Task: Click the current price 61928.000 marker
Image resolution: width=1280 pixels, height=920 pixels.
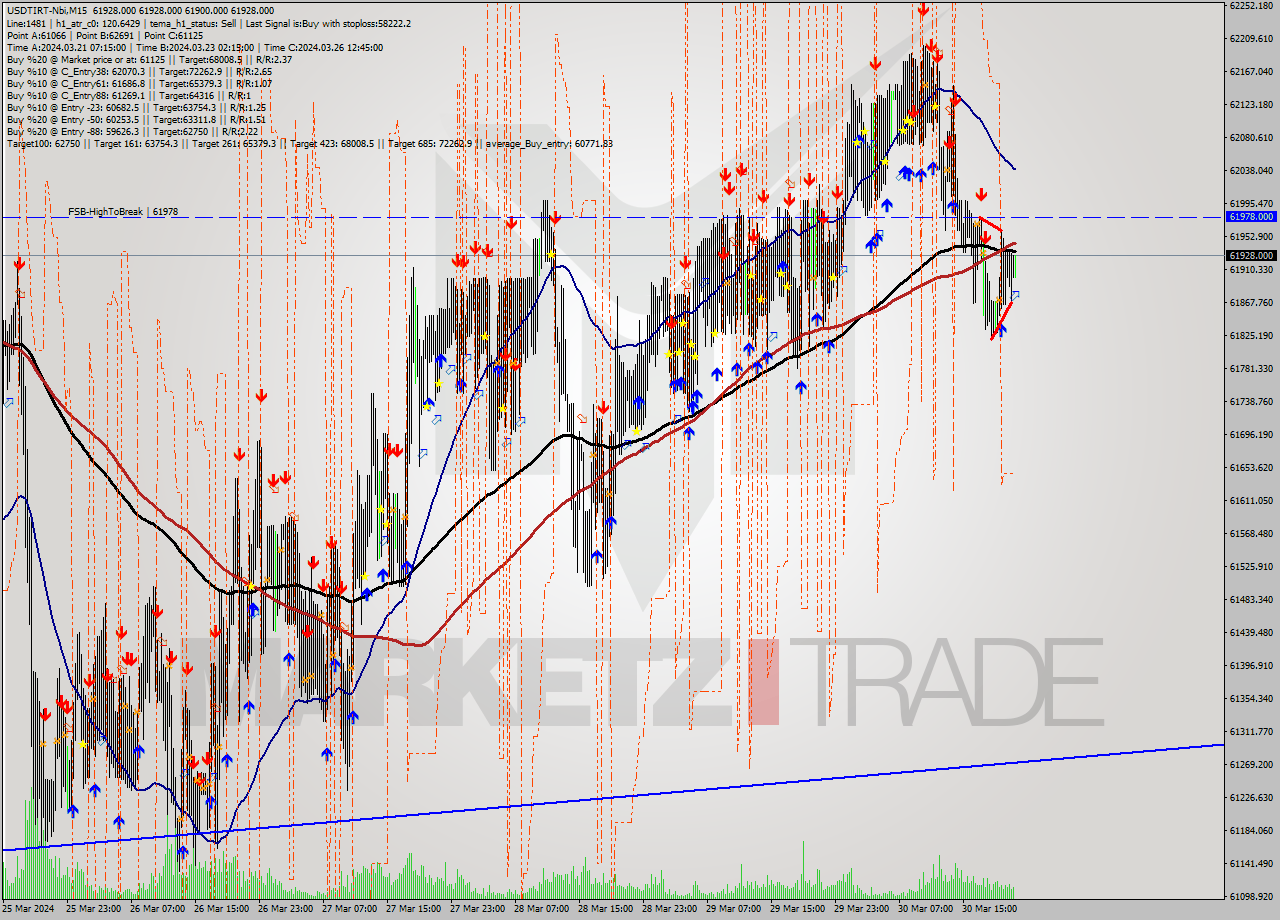Action: tap(1251, 255)
